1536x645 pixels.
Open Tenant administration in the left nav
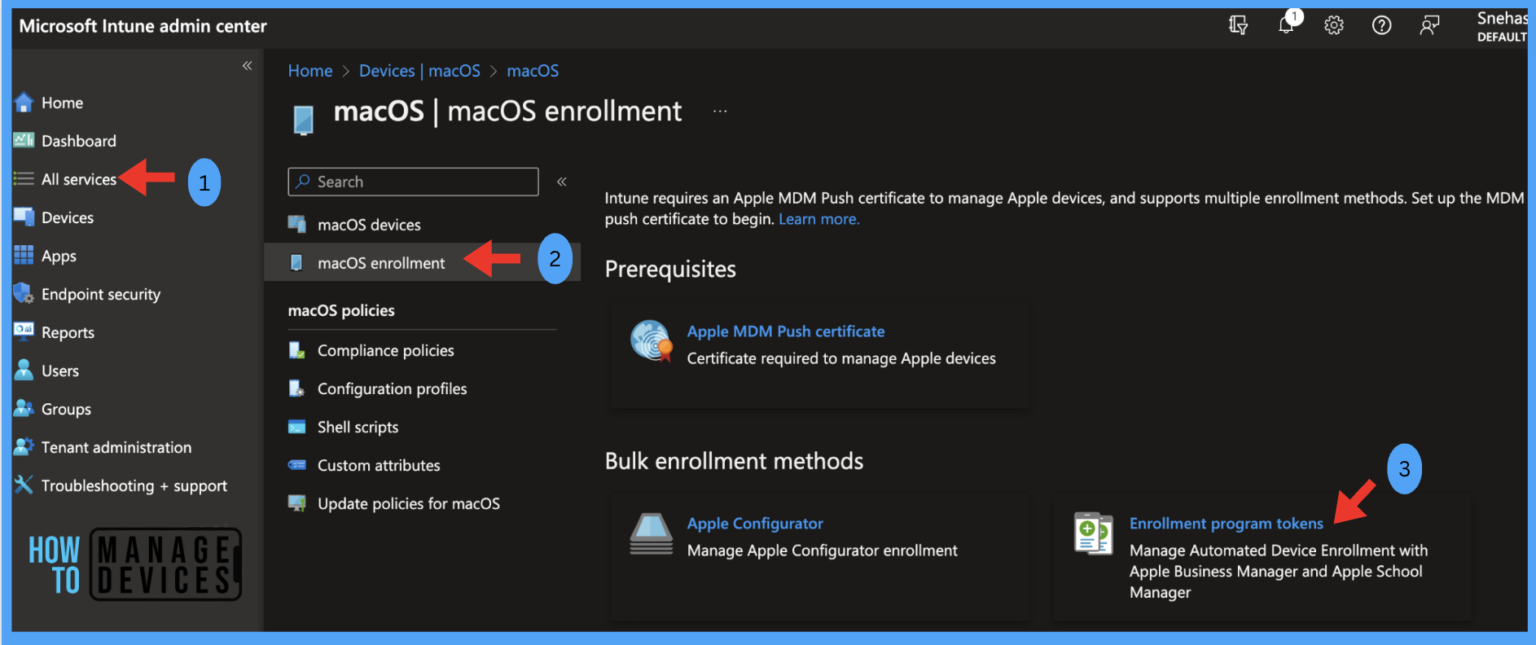pos(116,447)
